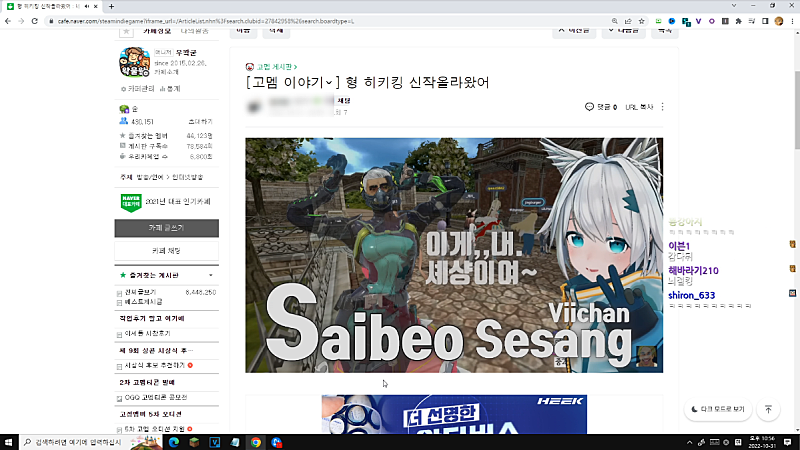Open Chrome's three-dot menu

point(792,21)
